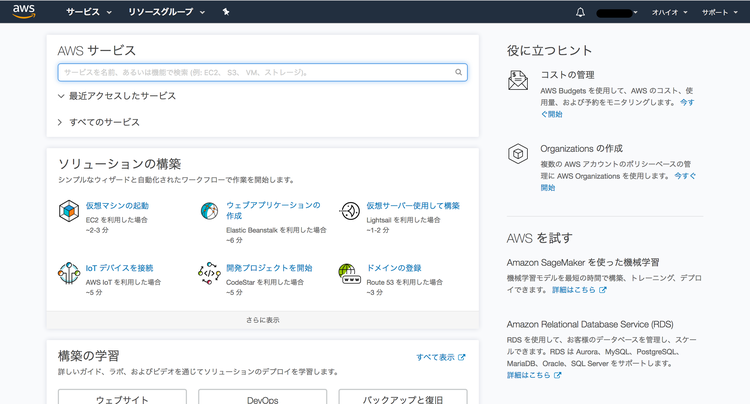Expand すべてのサービス section

(x=99, y=122)
